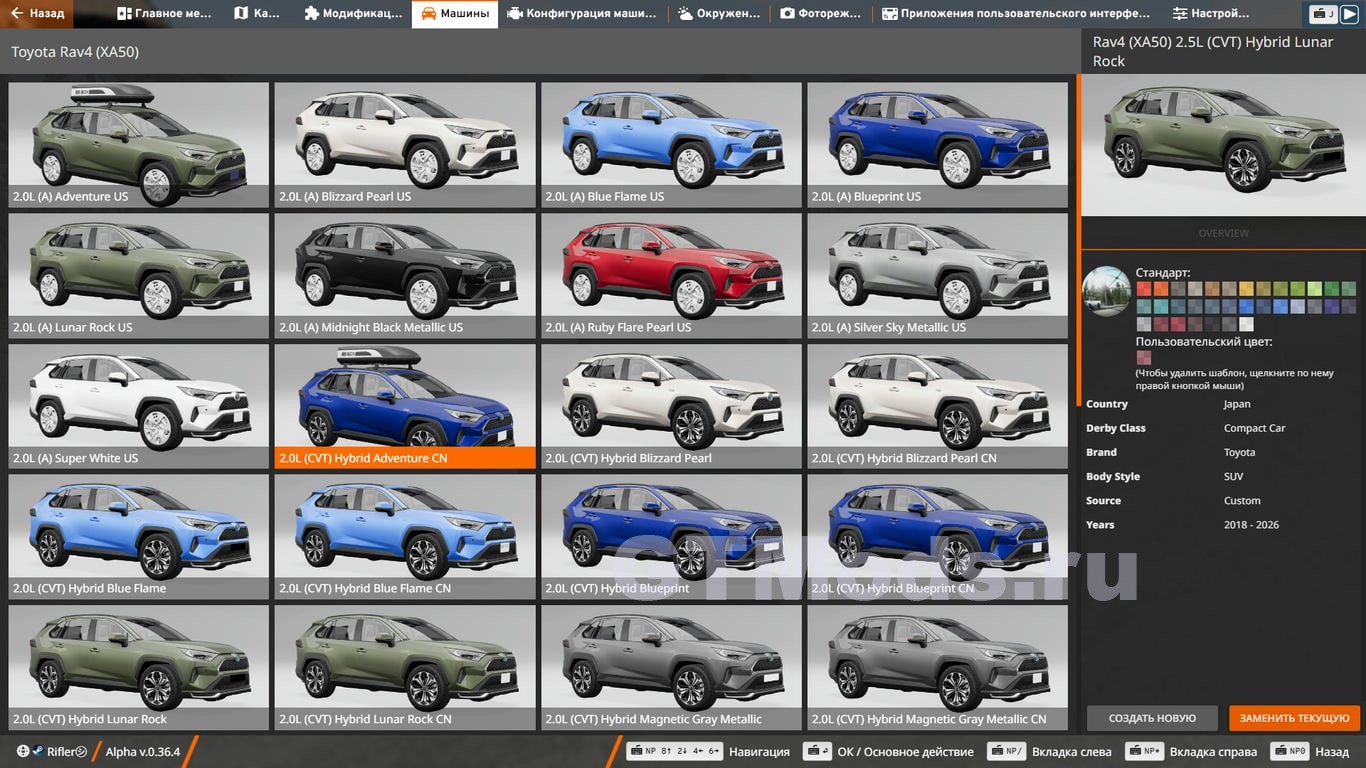Click the Toyota brand value
1366x768 pixels.
coord(1239,452)
